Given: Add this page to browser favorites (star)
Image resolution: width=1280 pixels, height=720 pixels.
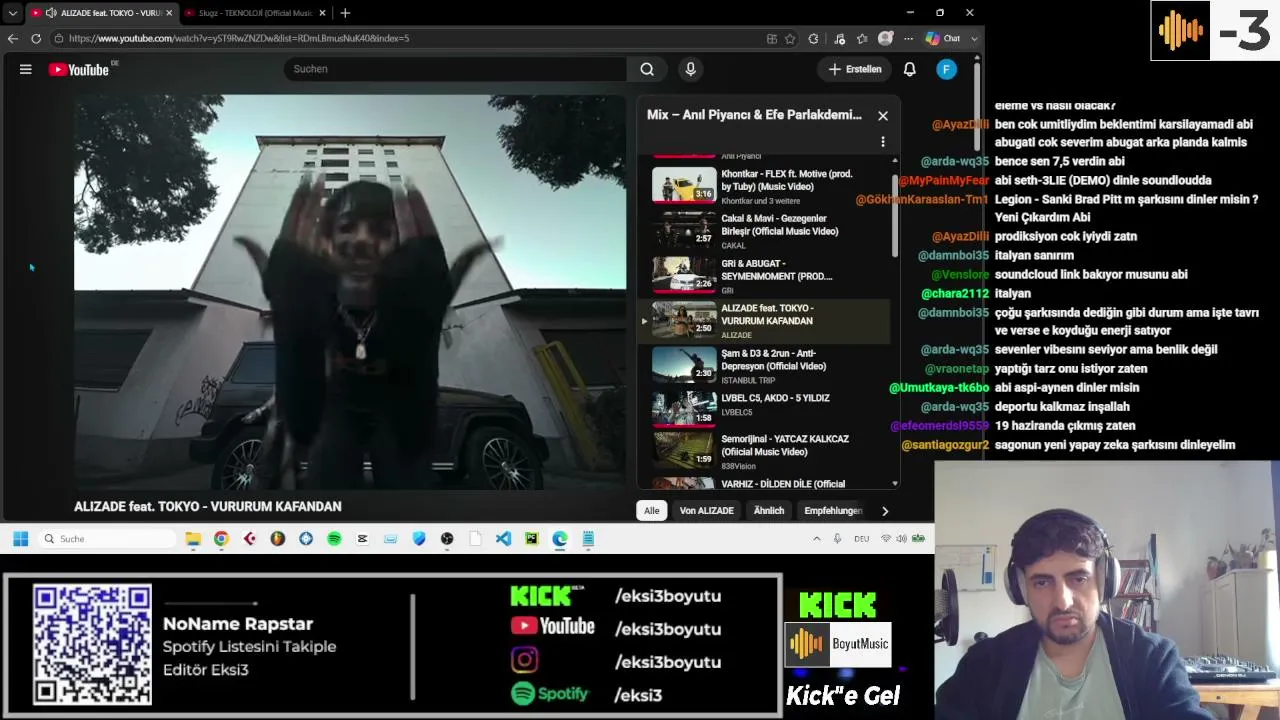Looking at the screenshot, I should click(x=790, y=38).
